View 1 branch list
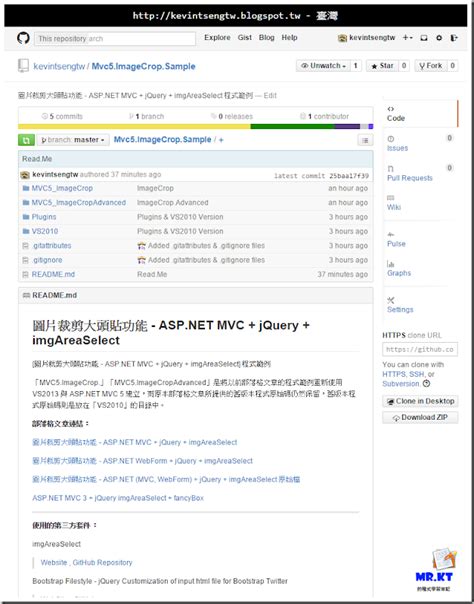 [147, 116]
